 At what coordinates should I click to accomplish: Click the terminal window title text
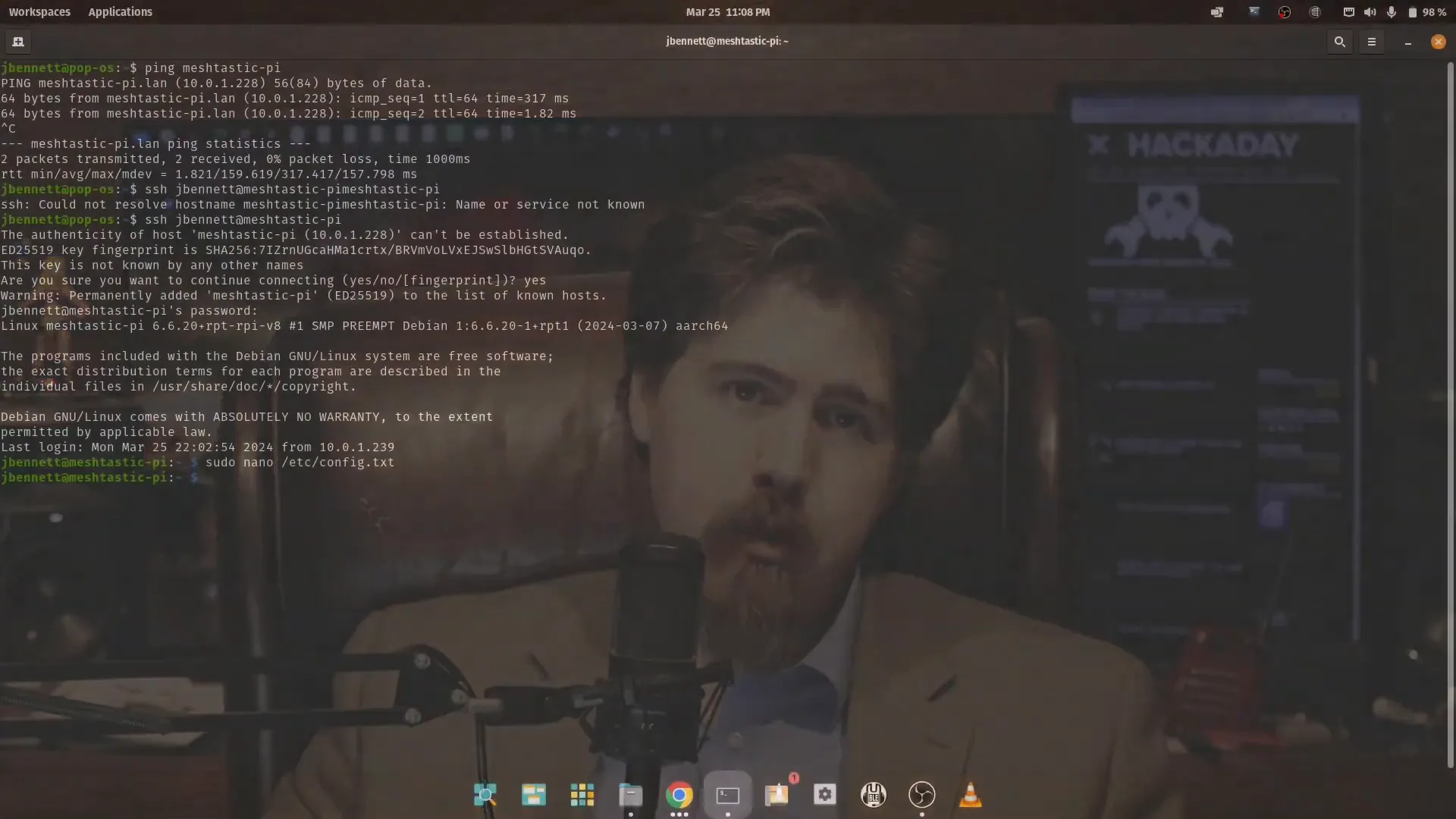[x=727, y=41]
